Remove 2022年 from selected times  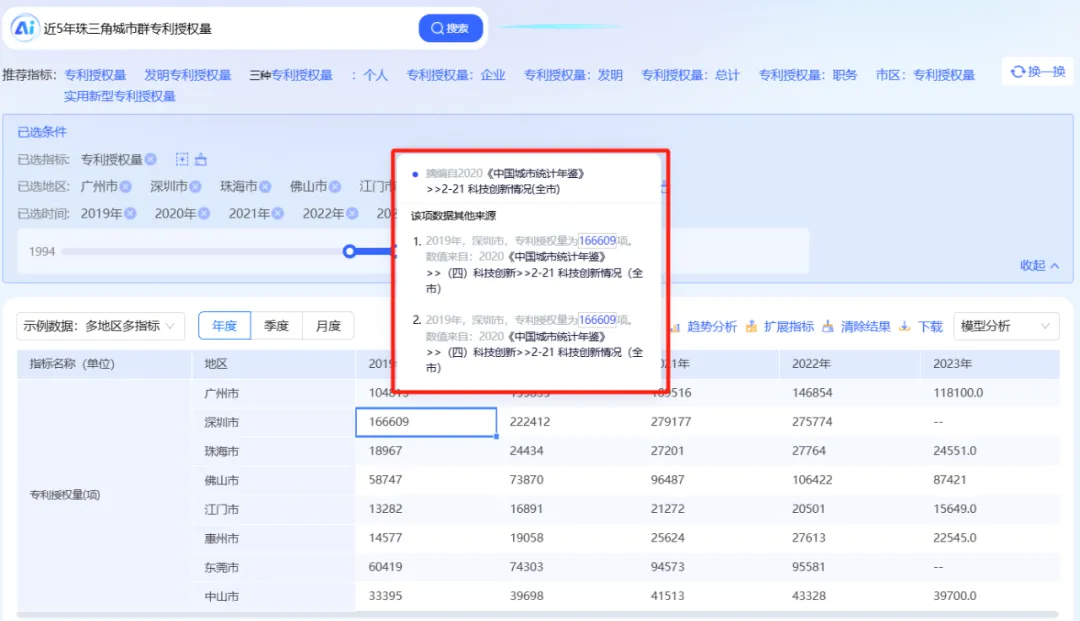[352, 214]
